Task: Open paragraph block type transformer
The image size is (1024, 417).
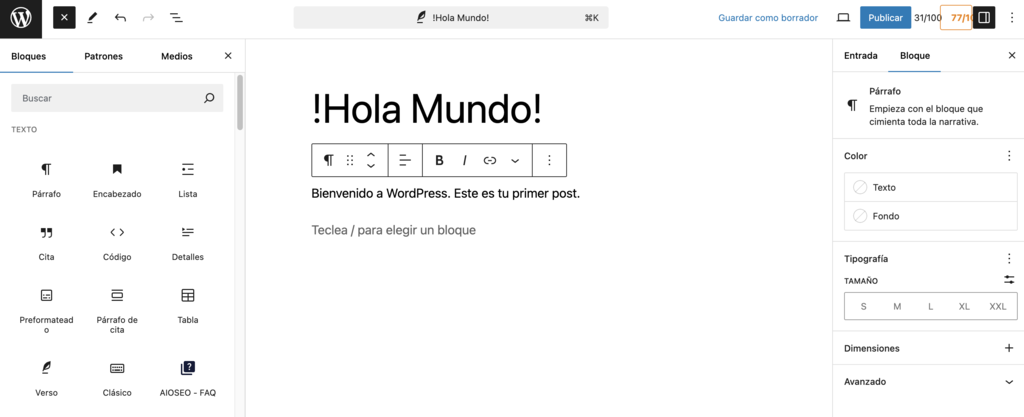Action: (328, 160)
